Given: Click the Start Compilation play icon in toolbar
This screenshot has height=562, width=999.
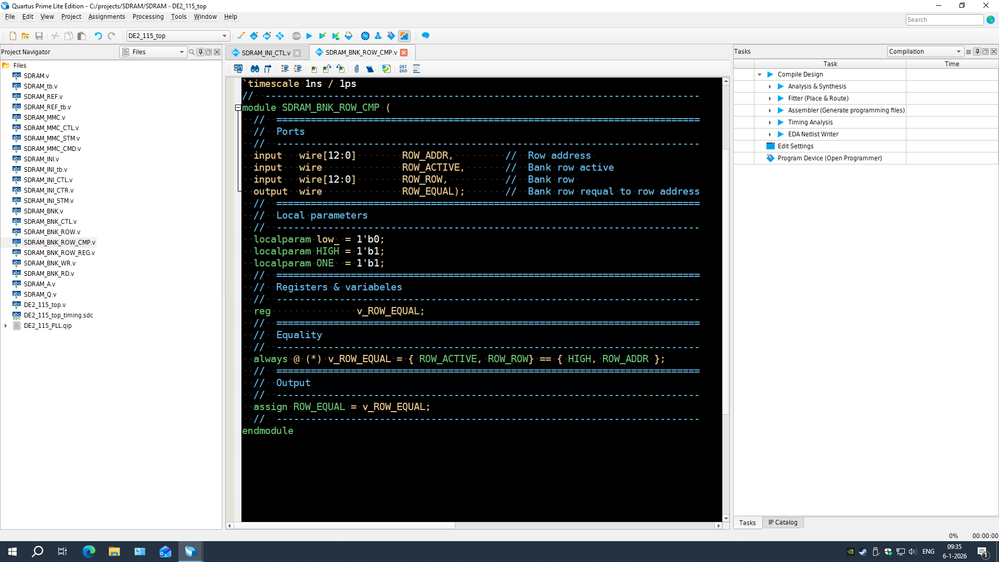Looking at the screenshot, I should 309,36.
